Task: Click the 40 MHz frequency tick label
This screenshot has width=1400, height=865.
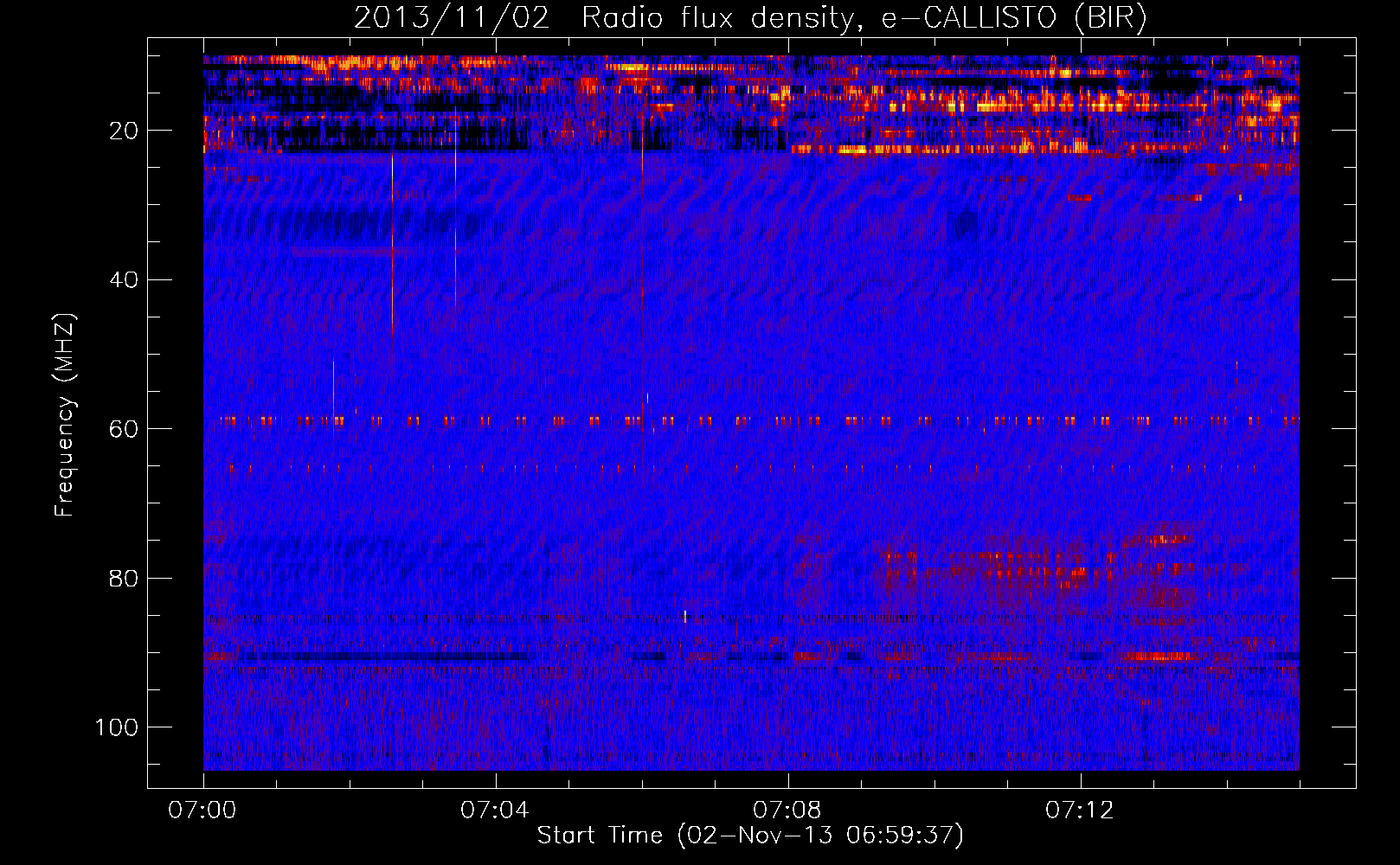Action: pyautogui.click(x=124, y=279)
